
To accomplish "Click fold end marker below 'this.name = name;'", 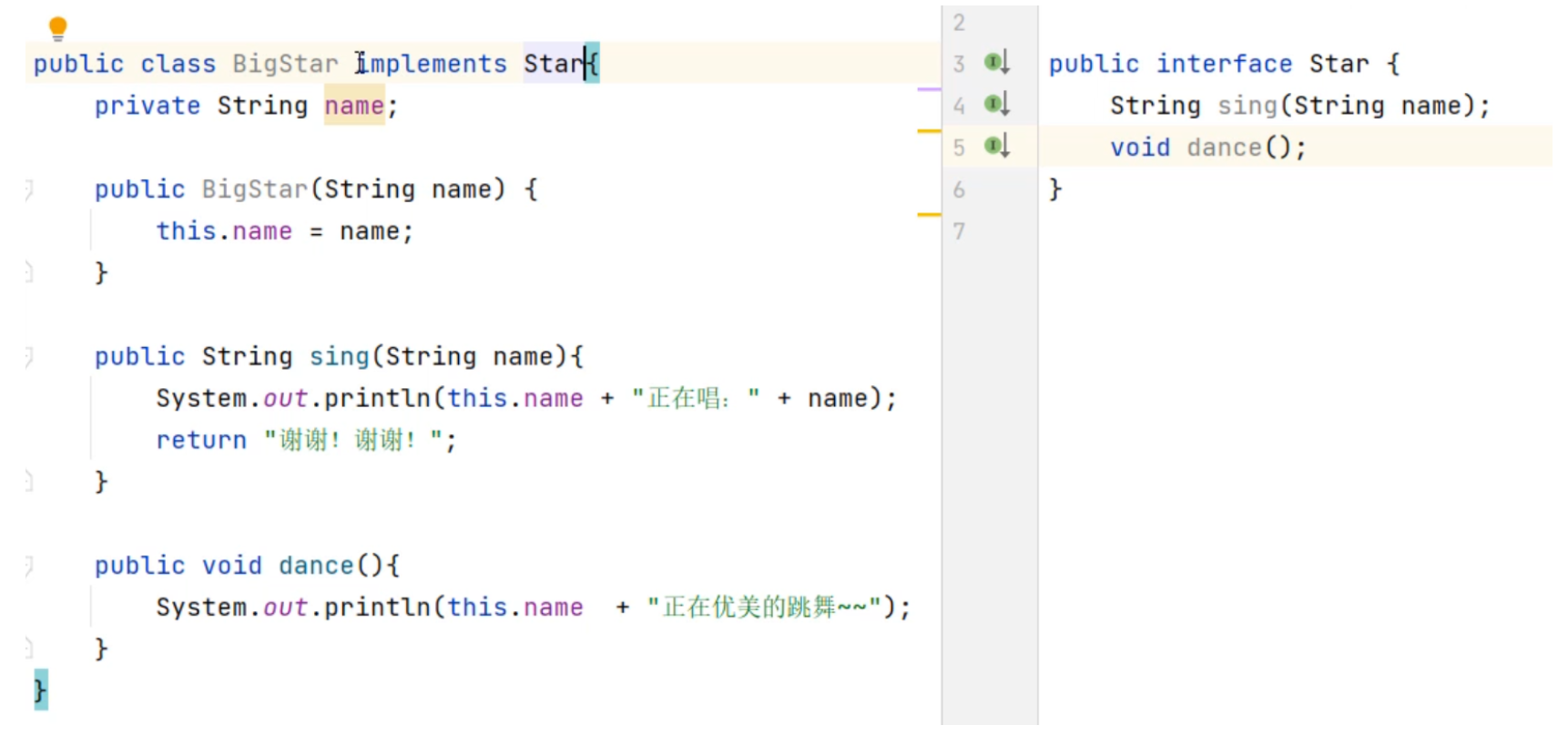I will click(29, 272).
